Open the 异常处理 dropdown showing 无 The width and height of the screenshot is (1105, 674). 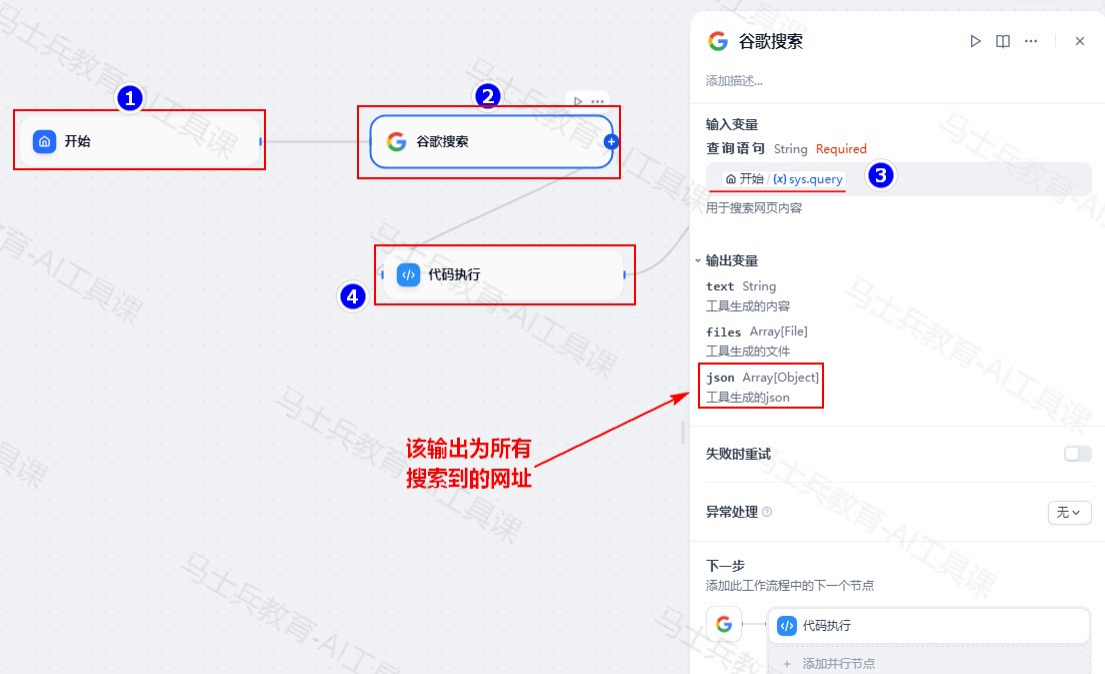tap(1069, 513)
